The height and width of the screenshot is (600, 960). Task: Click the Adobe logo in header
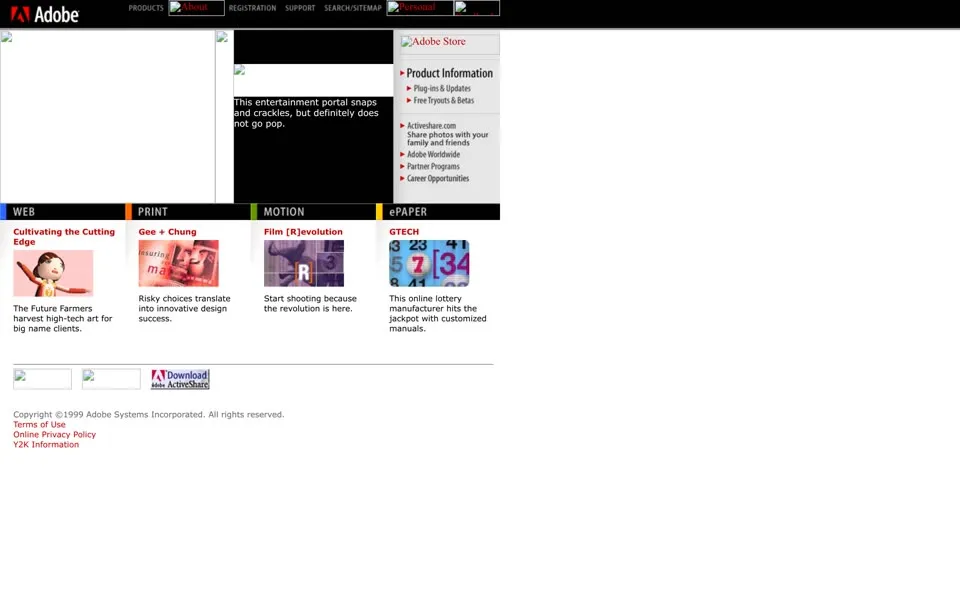pyautogui.click(x=44, y=14)
